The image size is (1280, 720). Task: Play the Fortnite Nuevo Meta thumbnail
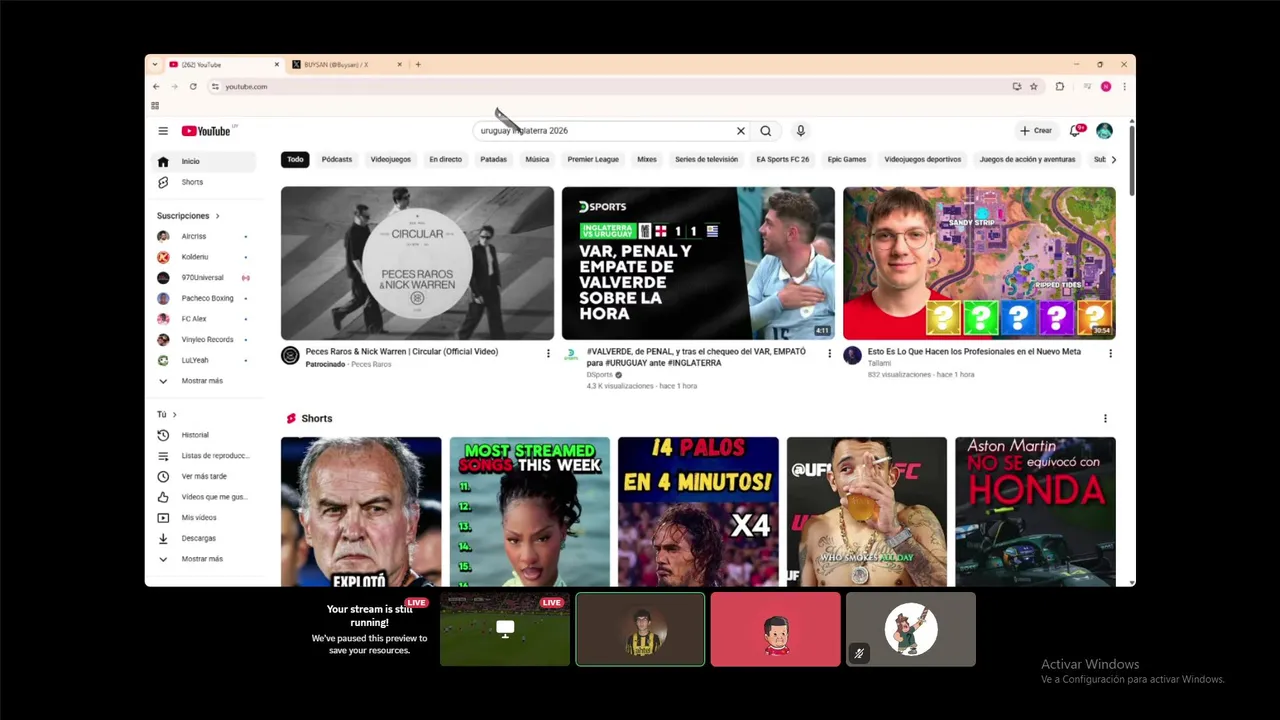click(979, 263)
